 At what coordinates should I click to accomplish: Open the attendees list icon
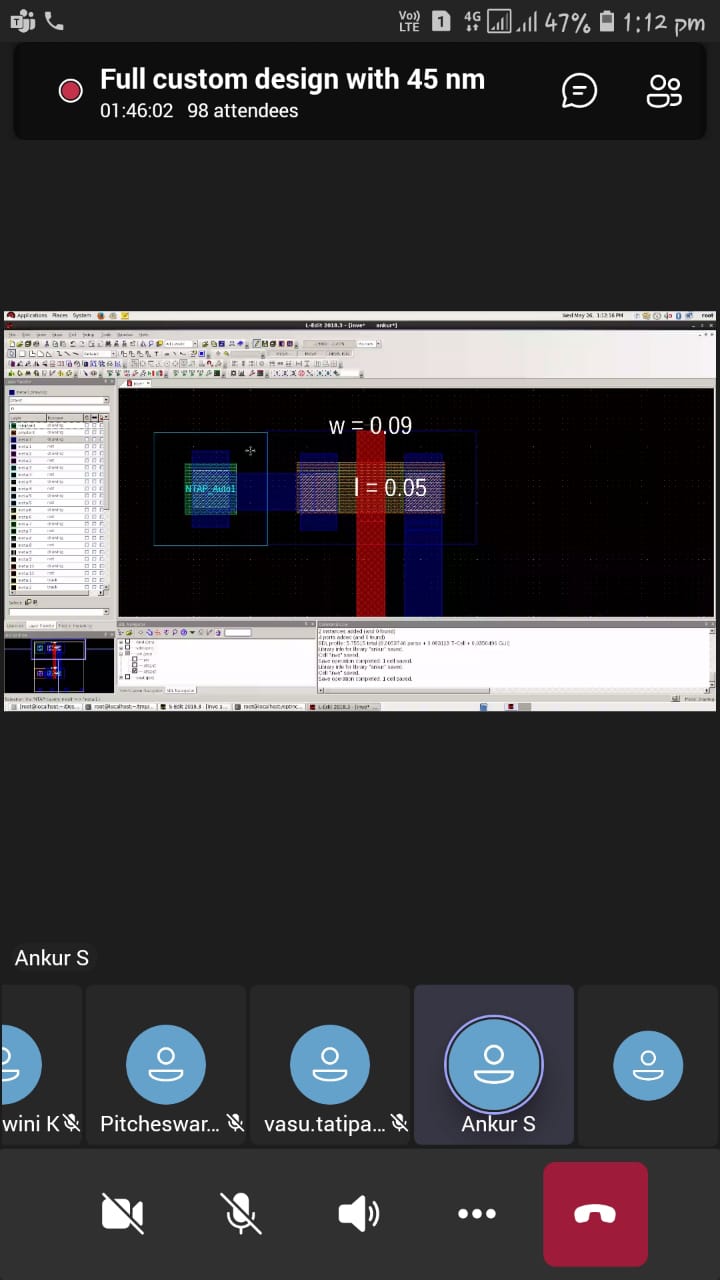coord(664,91)
